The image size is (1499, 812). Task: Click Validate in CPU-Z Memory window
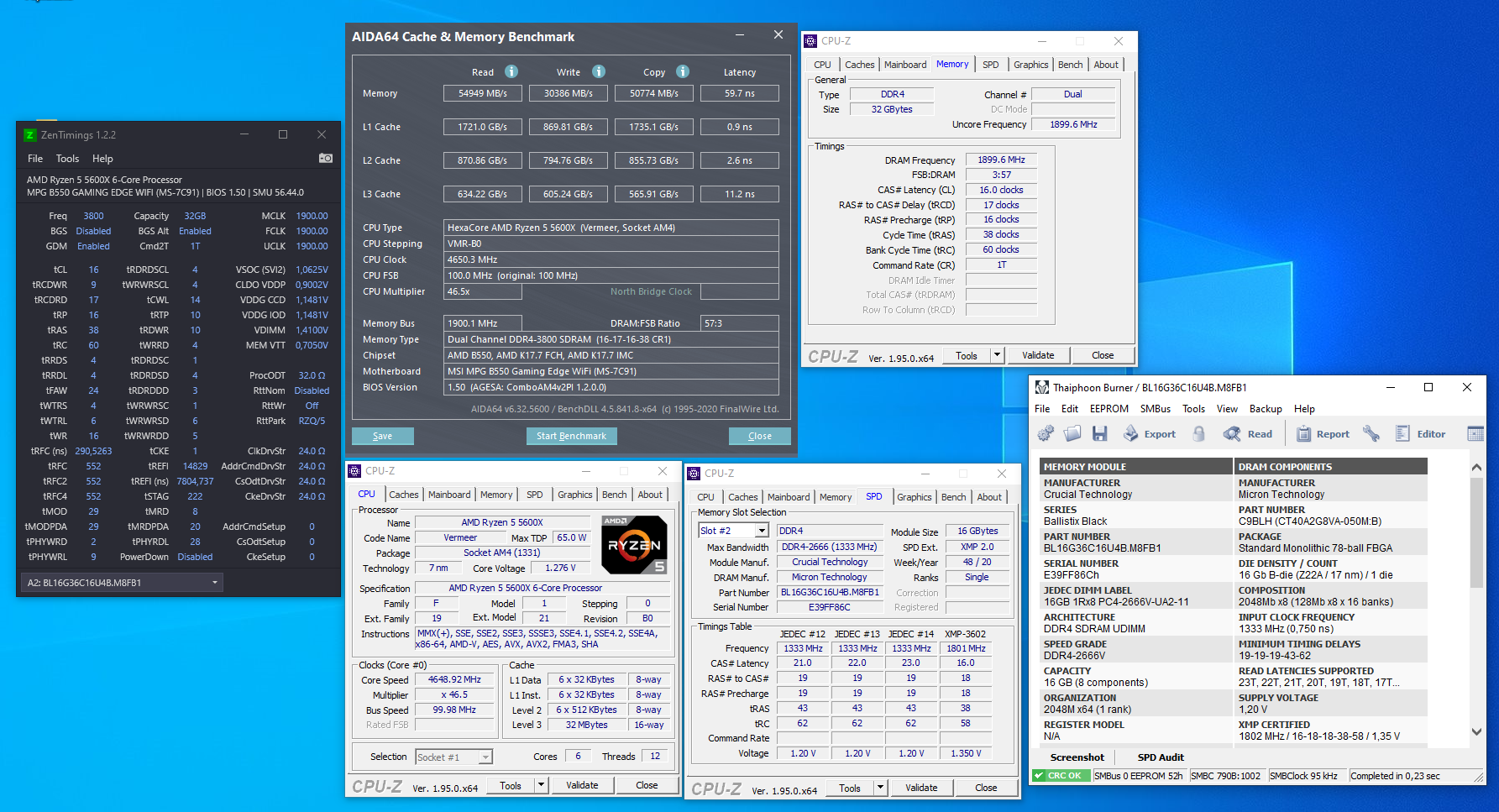(1038, 355)
